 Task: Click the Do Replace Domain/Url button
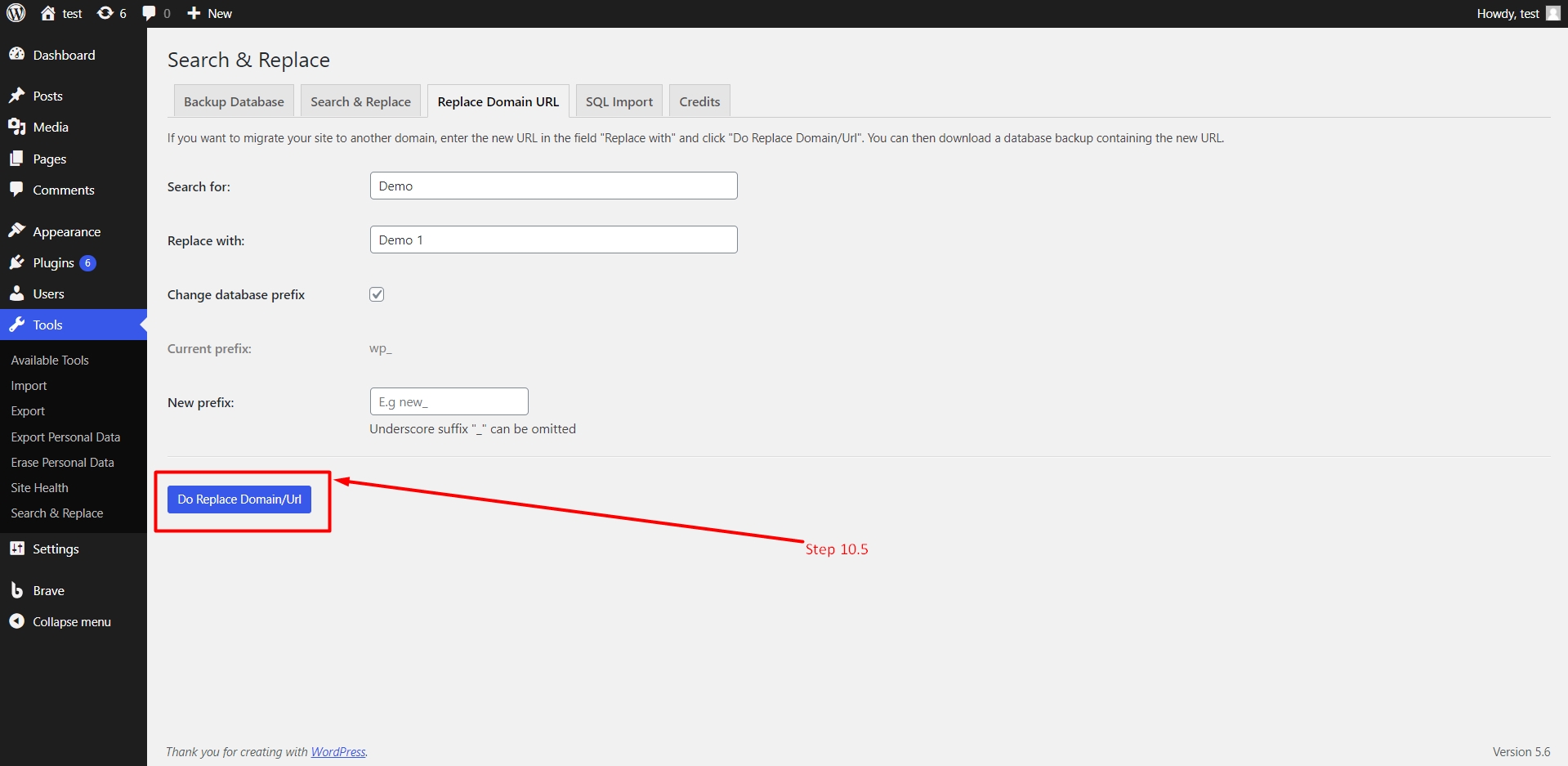pyautogui.click(x=239, y=499)
